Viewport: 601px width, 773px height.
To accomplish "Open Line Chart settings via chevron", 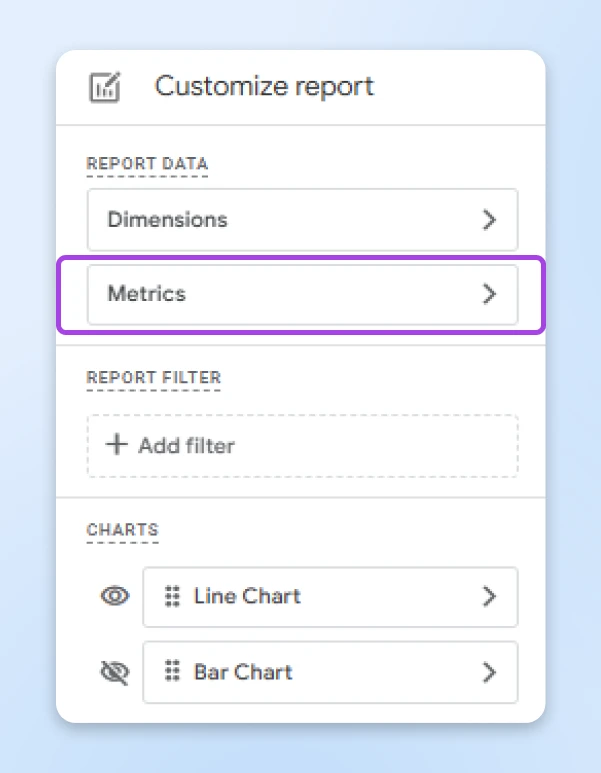I will pos(489,597).
